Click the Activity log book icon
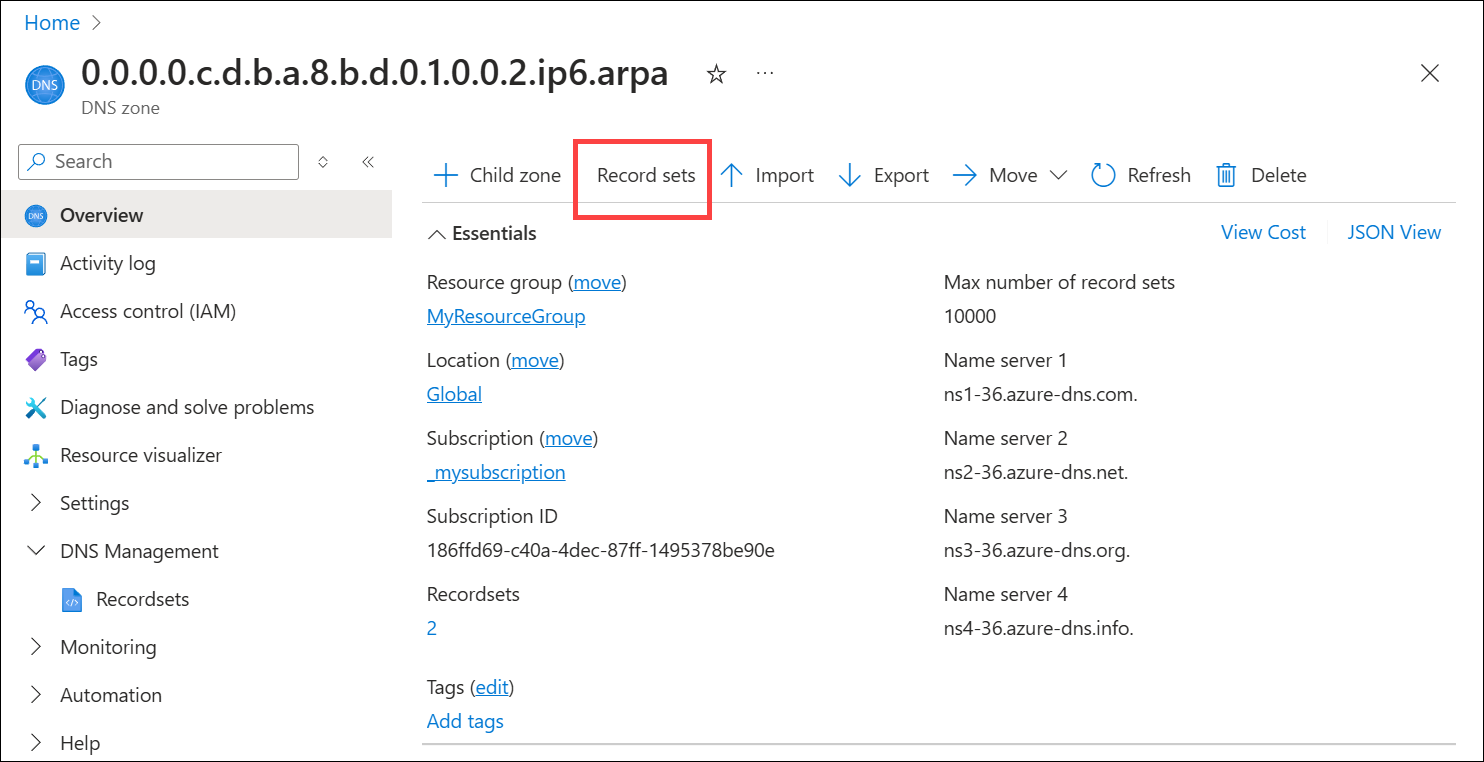This screenshot has width=1484, height=762. point(36,264)
